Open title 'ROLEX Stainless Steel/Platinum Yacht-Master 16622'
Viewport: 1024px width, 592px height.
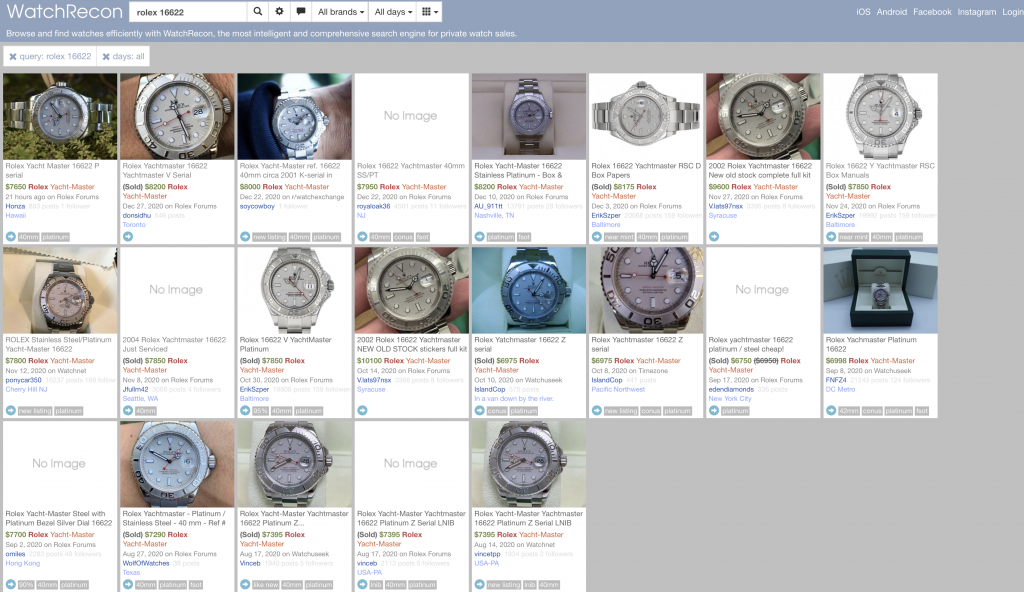(x=59, y=344)
